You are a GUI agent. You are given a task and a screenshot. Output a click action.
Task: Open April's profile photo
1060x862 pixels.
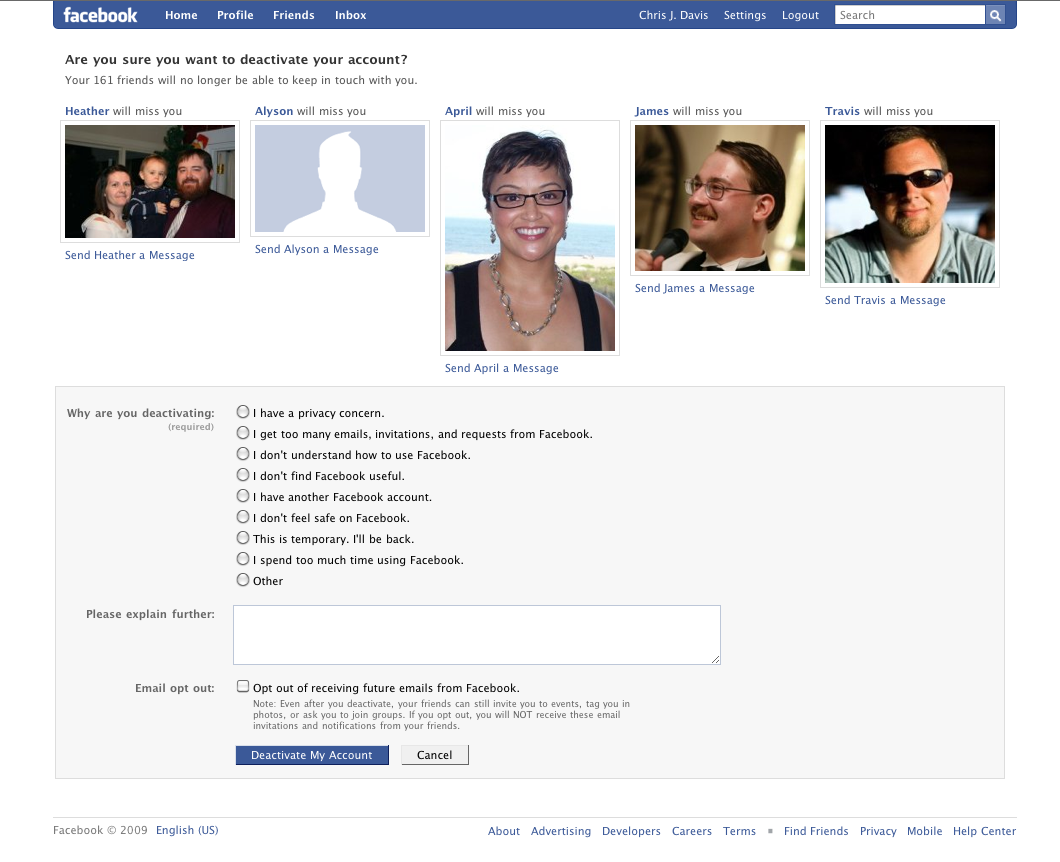coord(530,238)
